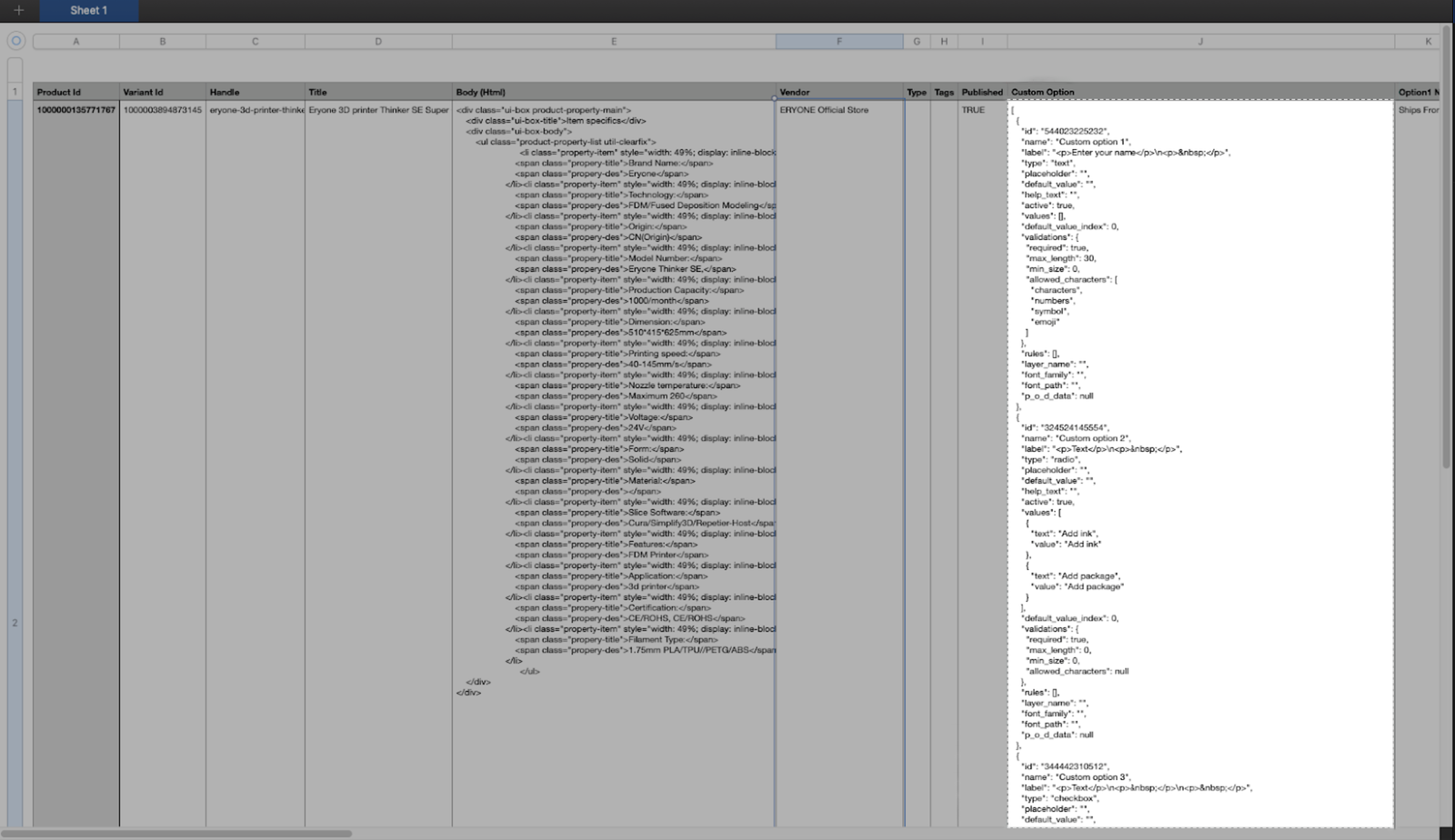The image size is (1455, 840).
Task: Select column B header
Action: [162, 41]
